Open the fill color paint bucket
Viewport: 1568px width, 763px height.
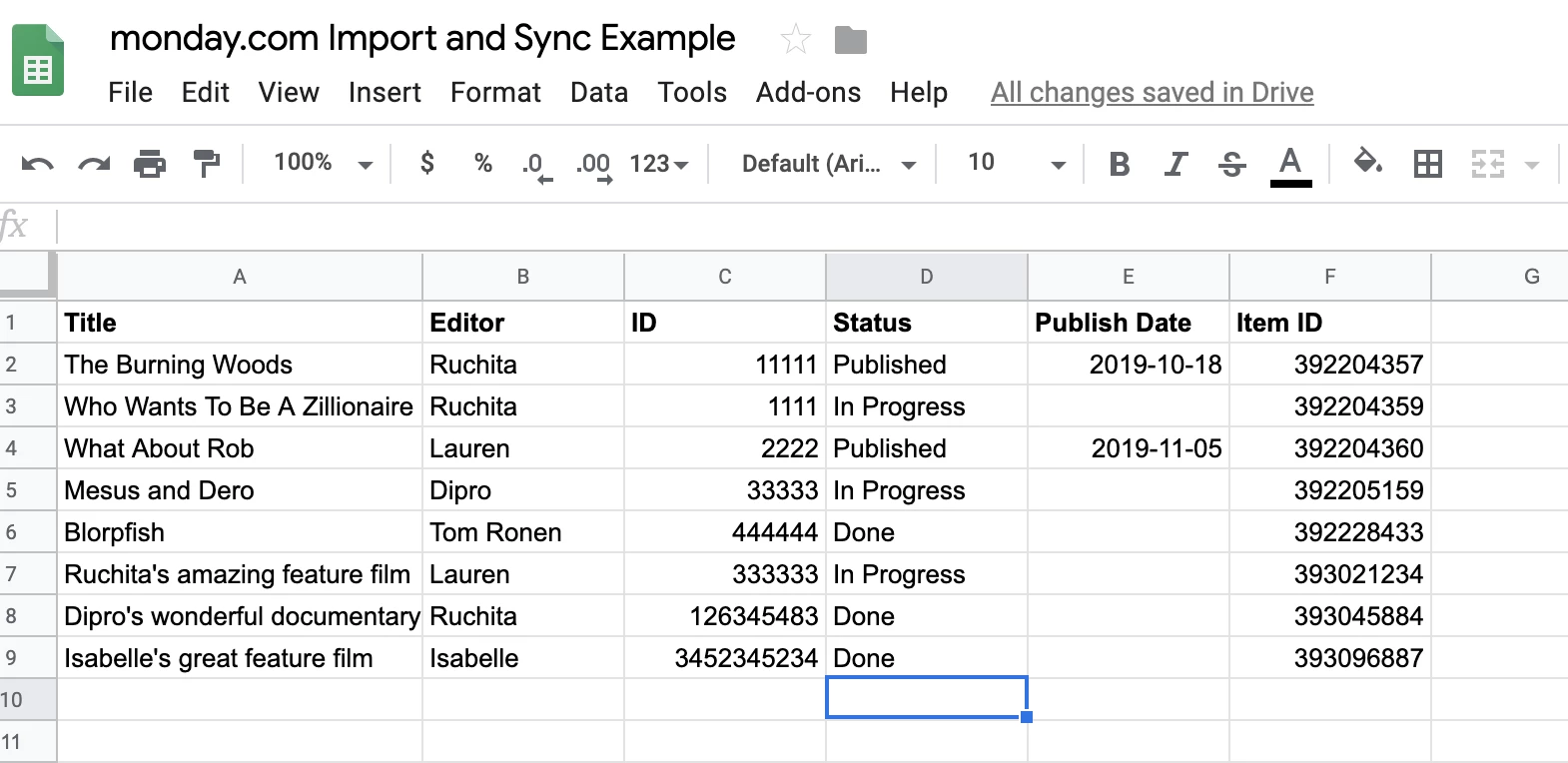1367,162
